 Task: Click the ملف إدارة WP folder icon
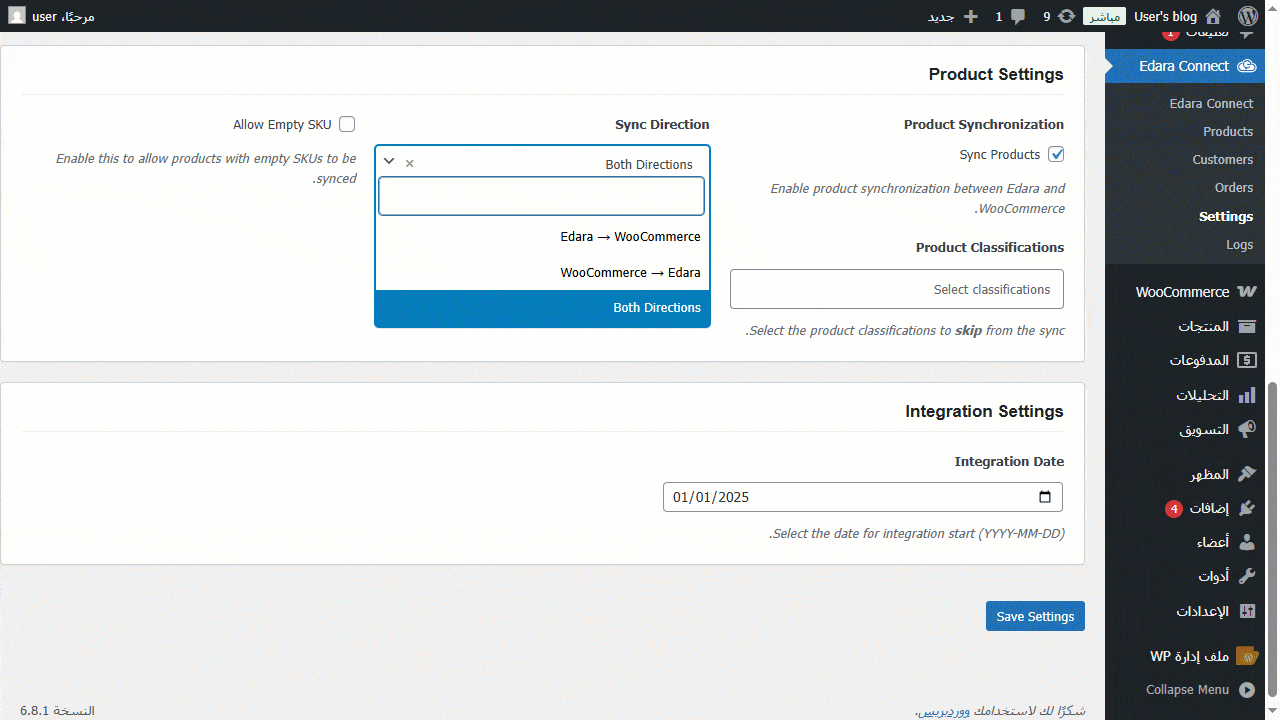[x=1246, y=656]
